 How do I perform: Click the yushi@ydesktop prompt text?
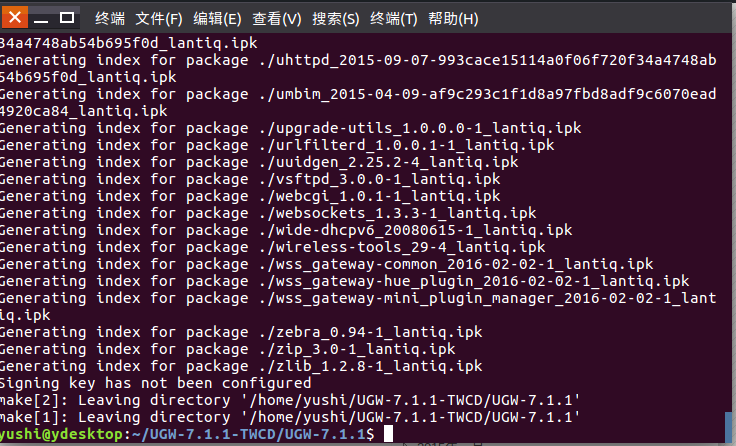[x=61, y=434]
